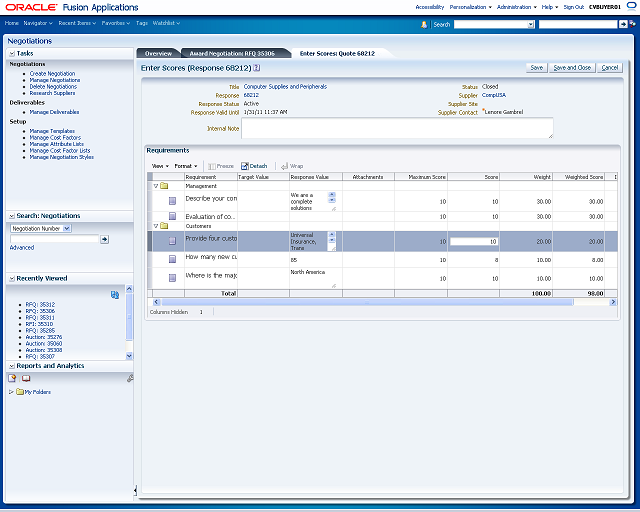Open the Personalization menu
The image size is (640, 512).
pos(471,7)
